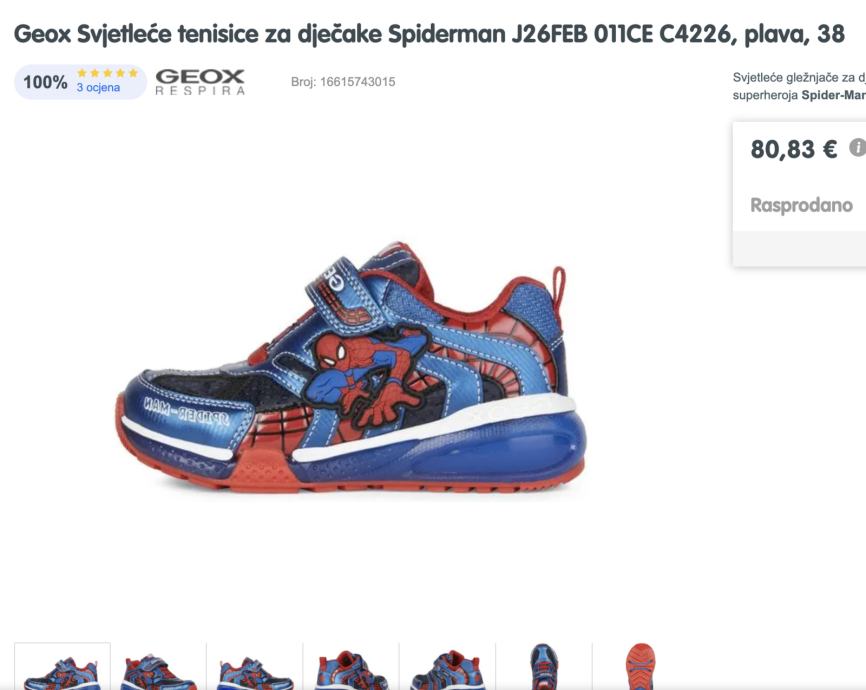This screenshot has width=866, height=690.
Task: Open the Geox Respira brand logo
Action: point(200,82)
